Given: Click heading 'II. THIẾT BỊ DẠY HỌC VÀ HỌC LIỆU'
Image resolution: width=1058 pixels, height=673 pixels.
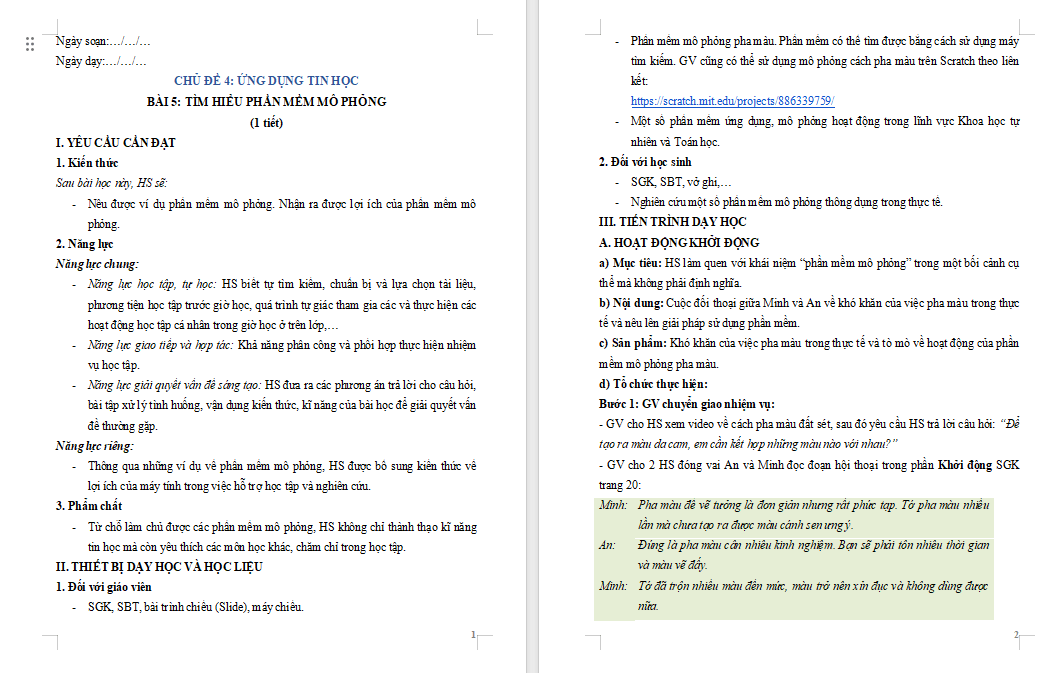Looking at the screenshot, I should coord(159,566).
